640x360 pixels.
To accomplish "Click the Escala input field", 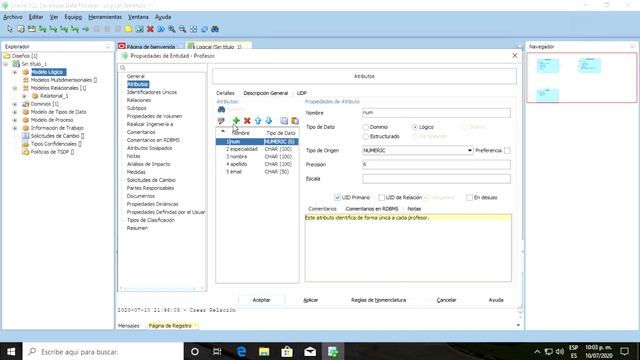I will coord(436,179).
